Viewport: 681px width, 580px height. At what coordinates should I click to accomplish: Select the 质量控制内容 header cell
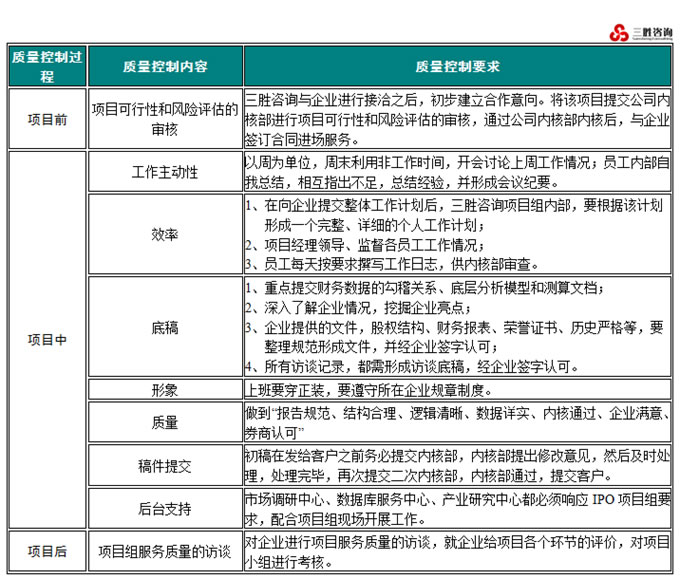[x=165, y=66]
